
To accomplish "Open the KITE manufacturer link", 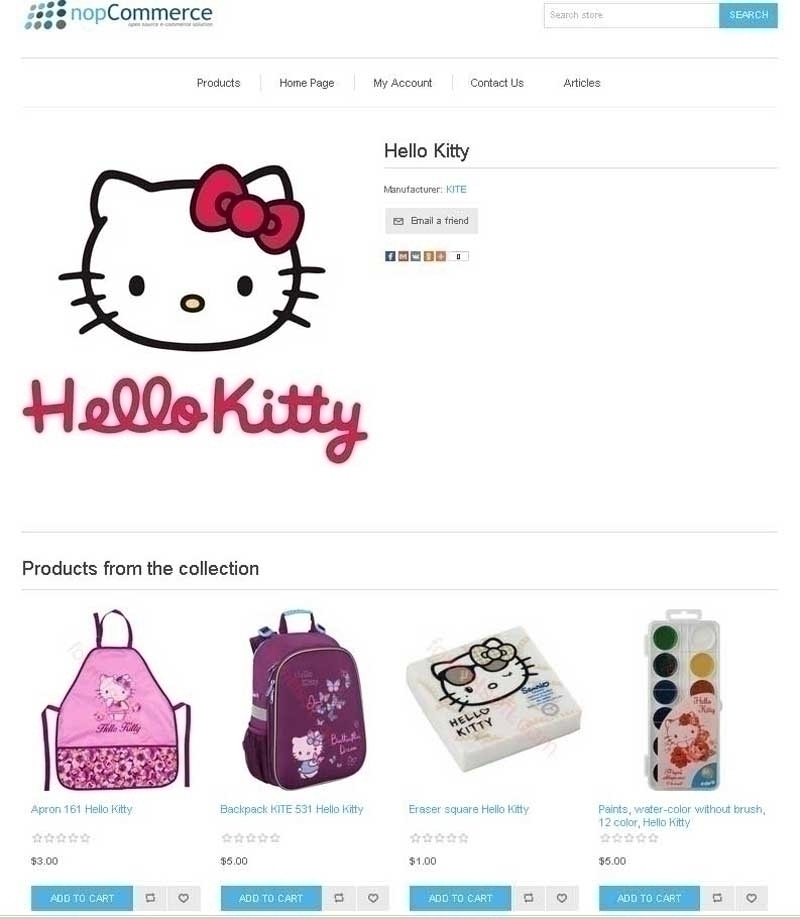I will tap(456, 189).
